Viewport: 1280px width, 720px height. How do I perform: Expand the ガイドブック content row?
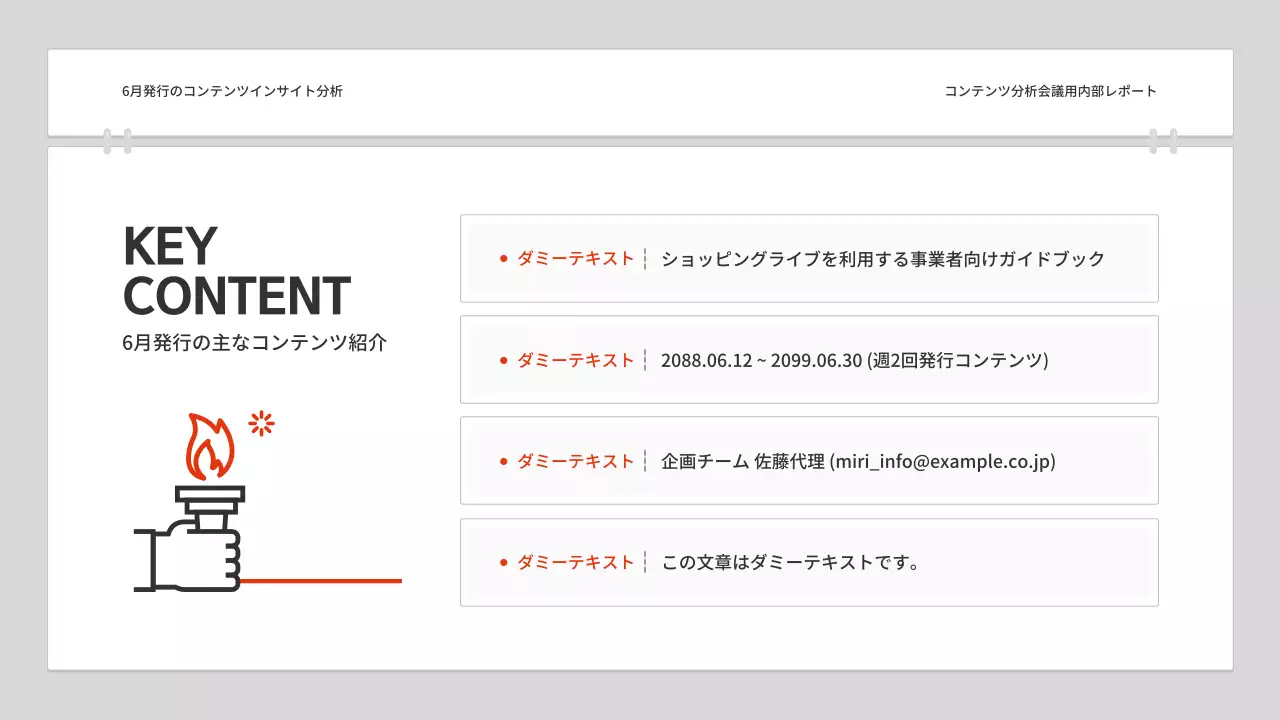(809, 258)
